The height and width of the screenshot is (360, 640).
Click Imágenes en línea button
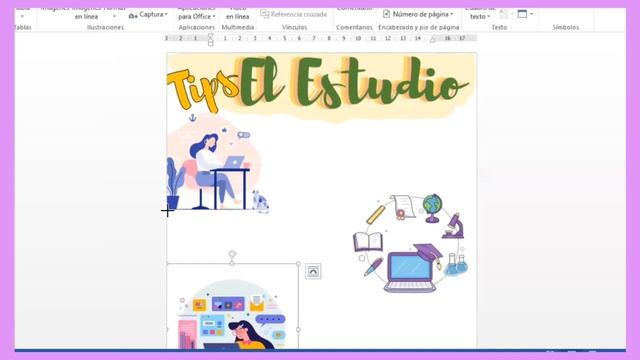point(86,14)
